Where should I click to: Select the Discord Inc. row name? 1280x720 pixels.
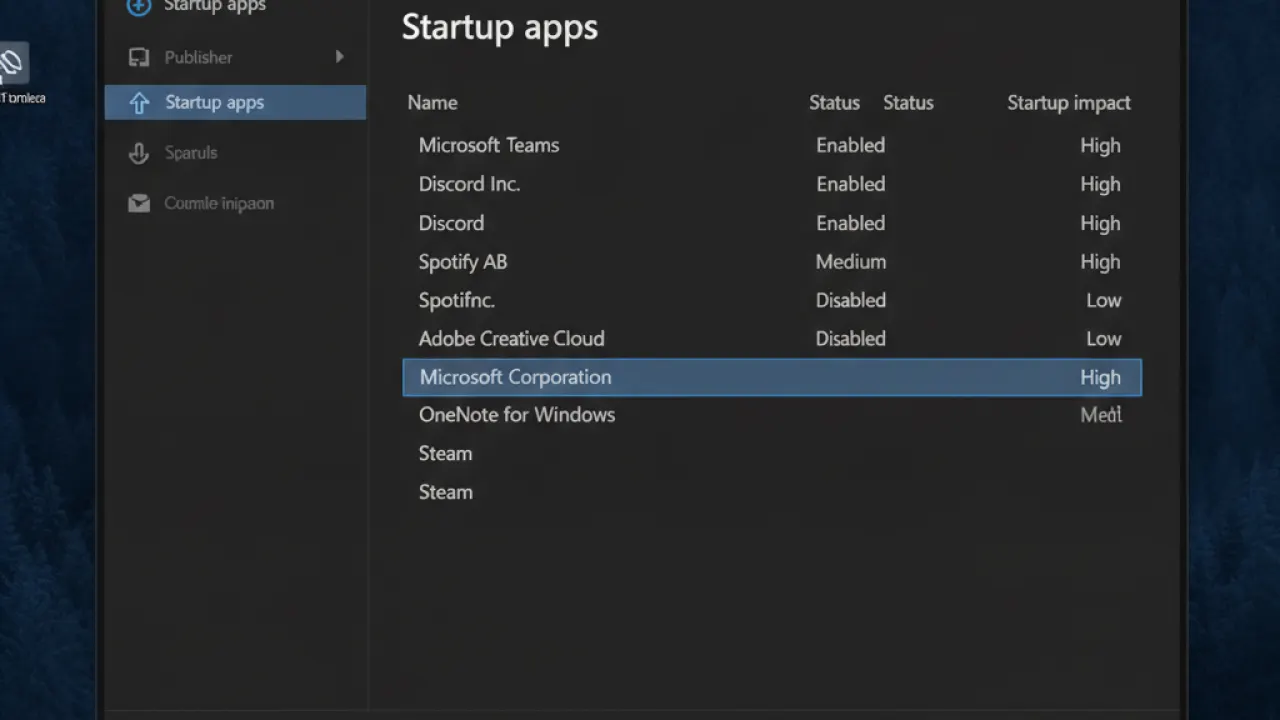point(469,184)
